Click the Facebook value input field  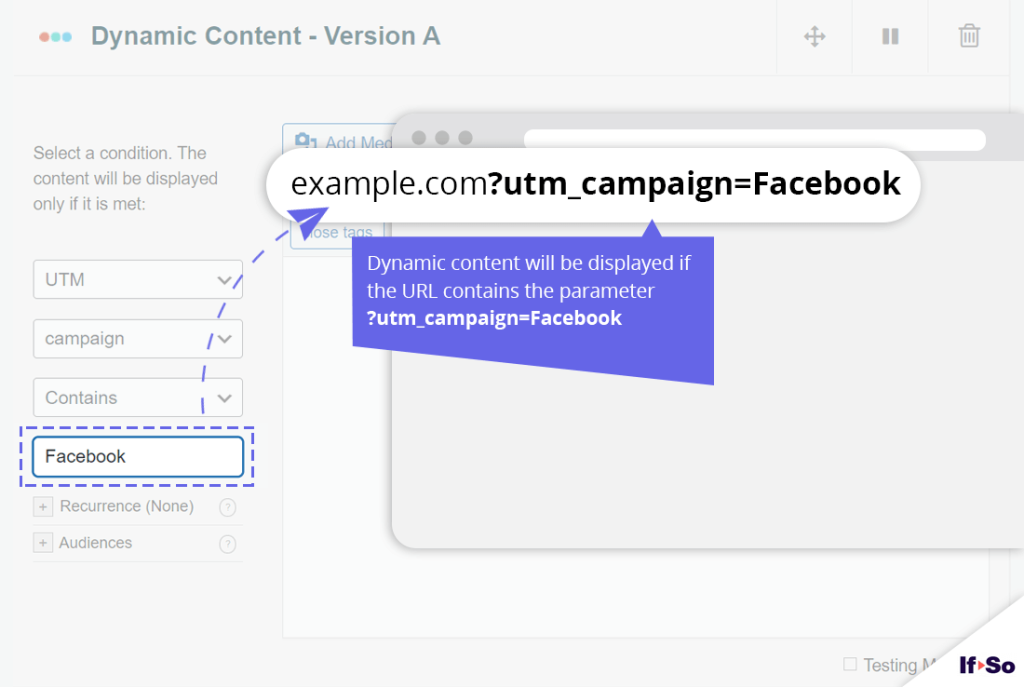click(138, 456)
